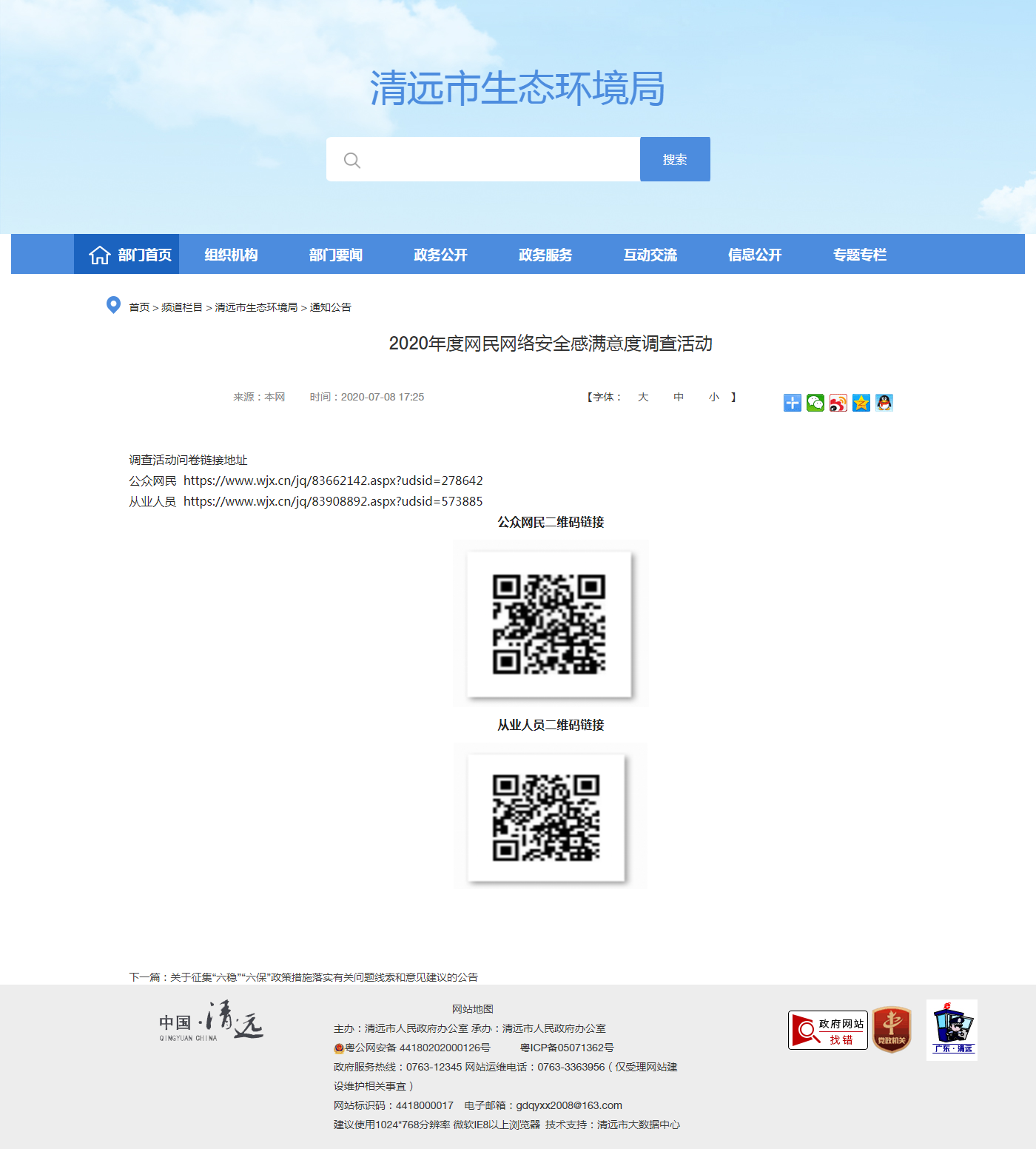Share the article via WeChat icon
The height and width of the screenshot is (1149, 1036).
pyautogui.click(x=815, y=403)
